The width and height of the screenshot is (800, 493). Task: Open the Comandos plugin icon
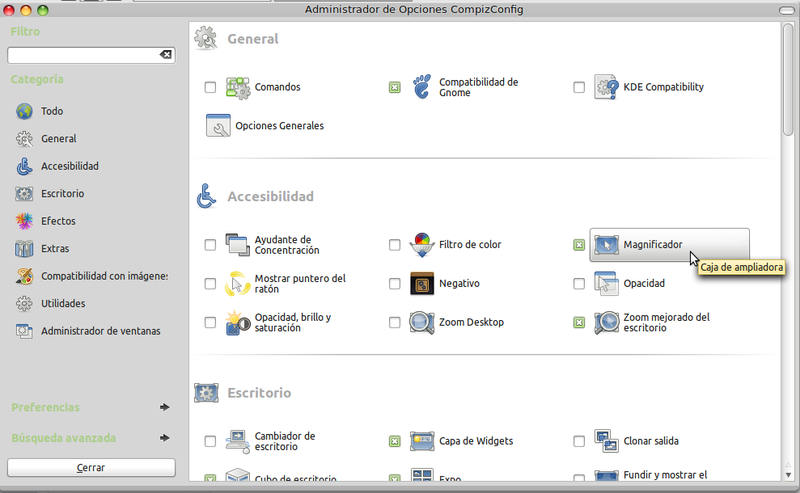pyautogui.click(x=238, y=87)
